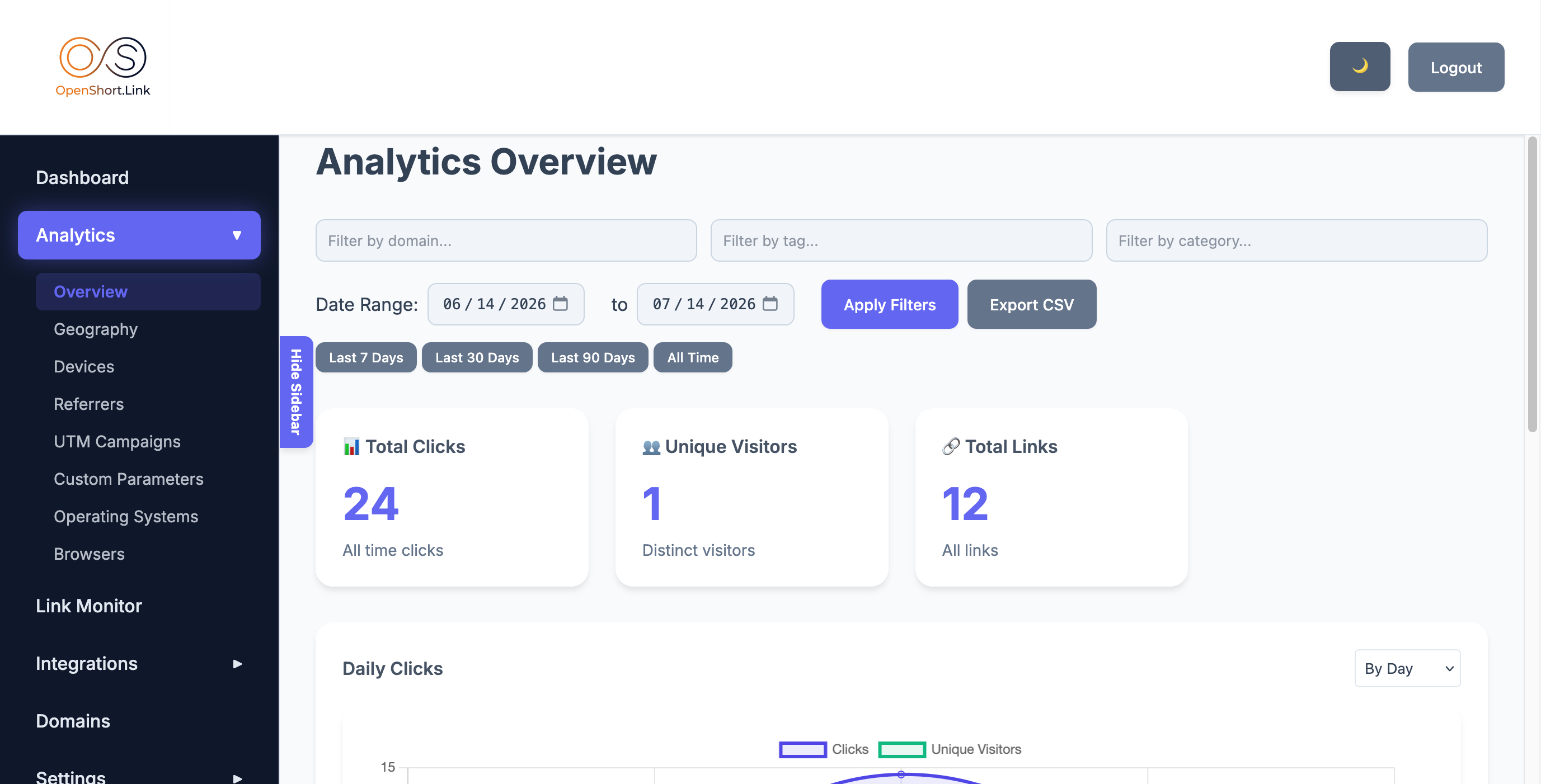Click the Analytics Overview heading
The width and height of the screenshot is (1541, 784).
[486, 162]
